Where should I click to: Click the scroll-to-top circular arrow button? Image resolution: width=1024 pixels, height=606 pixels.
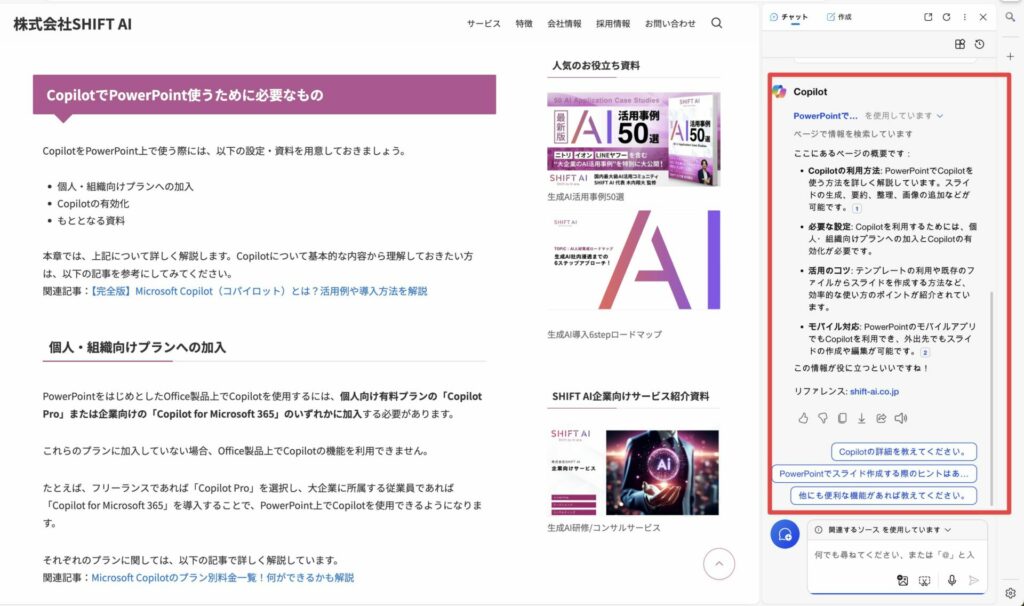coord(719,563)
